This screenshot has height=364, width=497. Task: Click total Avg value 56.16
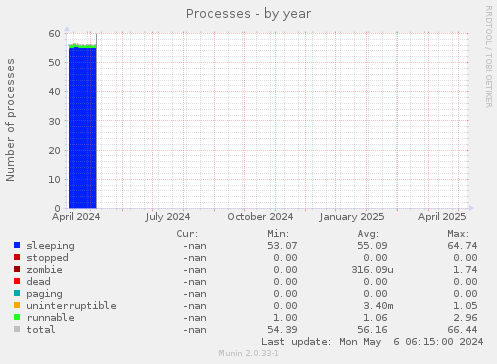pos(372,330)
